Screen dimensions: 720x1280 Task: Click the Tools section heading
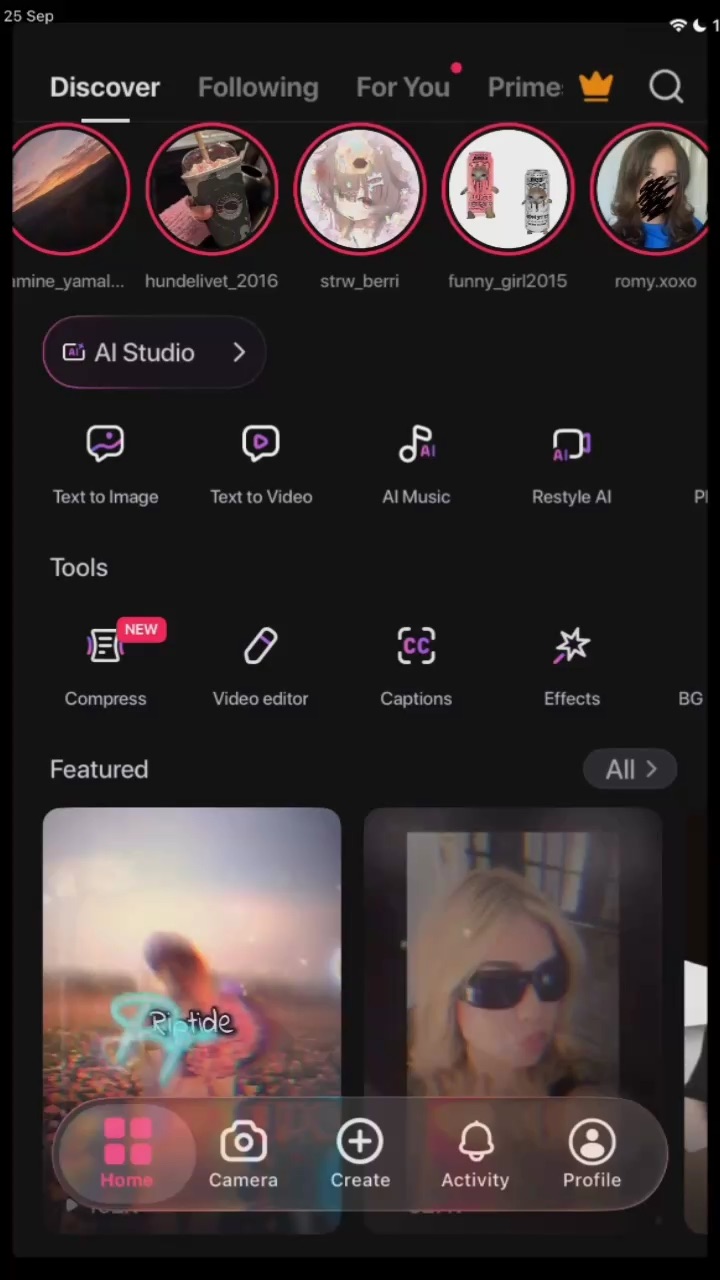coord(79,567)
